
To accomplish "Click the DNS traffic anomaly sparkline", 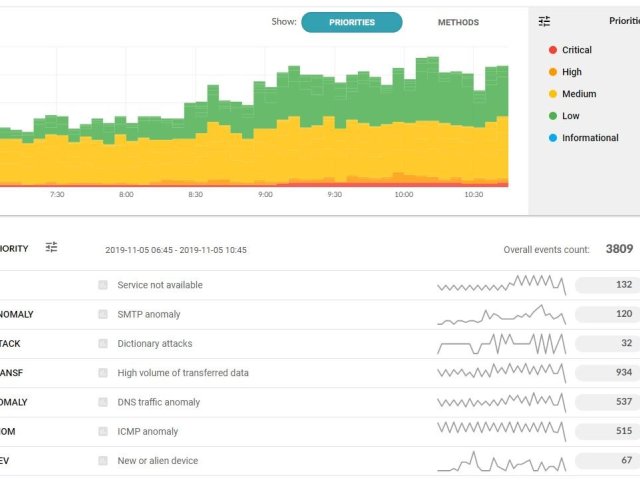I will point(502,402).
